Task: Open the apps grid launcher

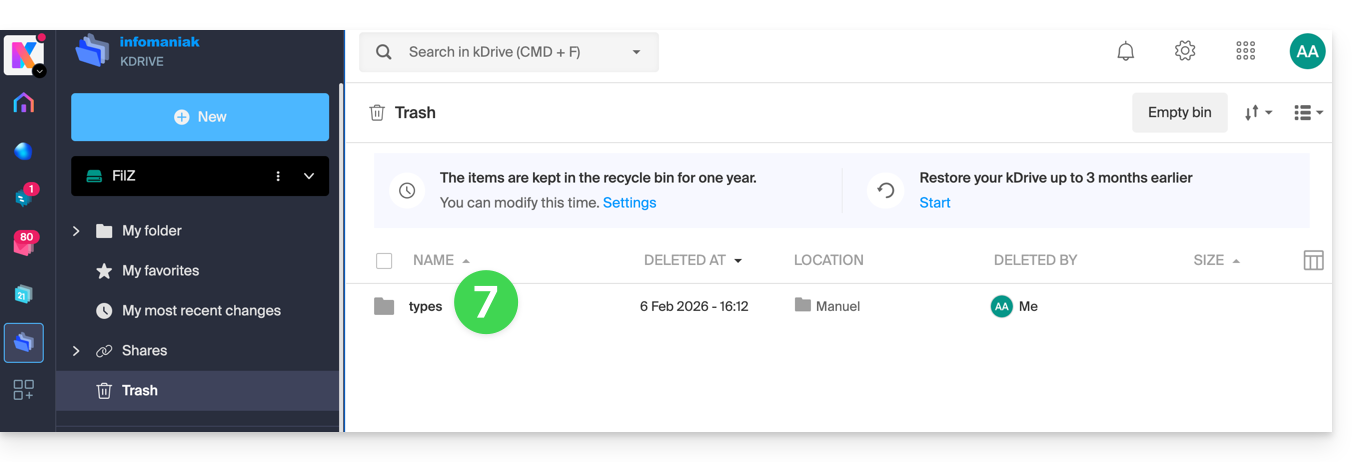Action: (x=1245, y=52)
